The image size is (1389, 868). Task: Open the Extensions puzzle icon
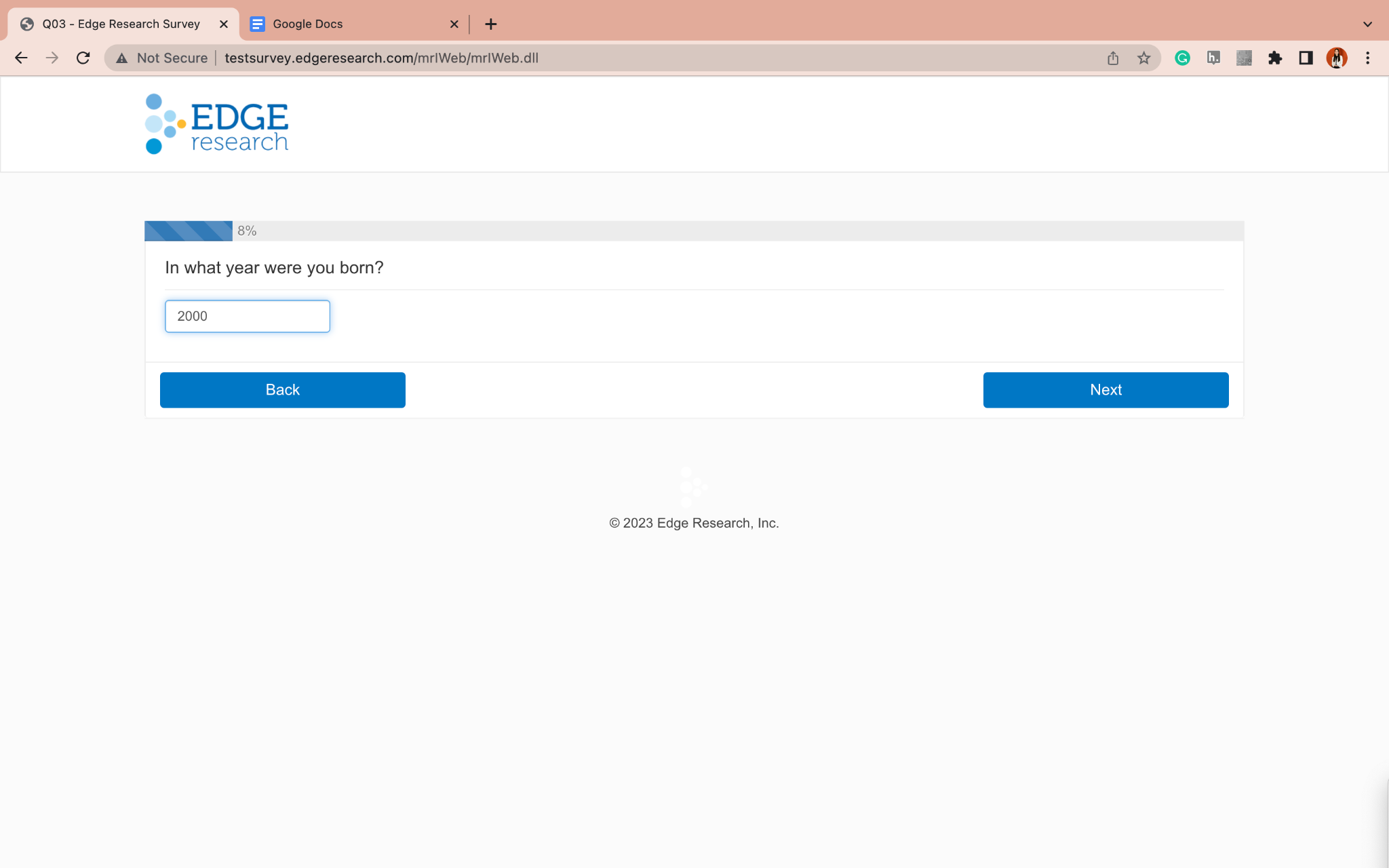click(x=1275, y=58)
